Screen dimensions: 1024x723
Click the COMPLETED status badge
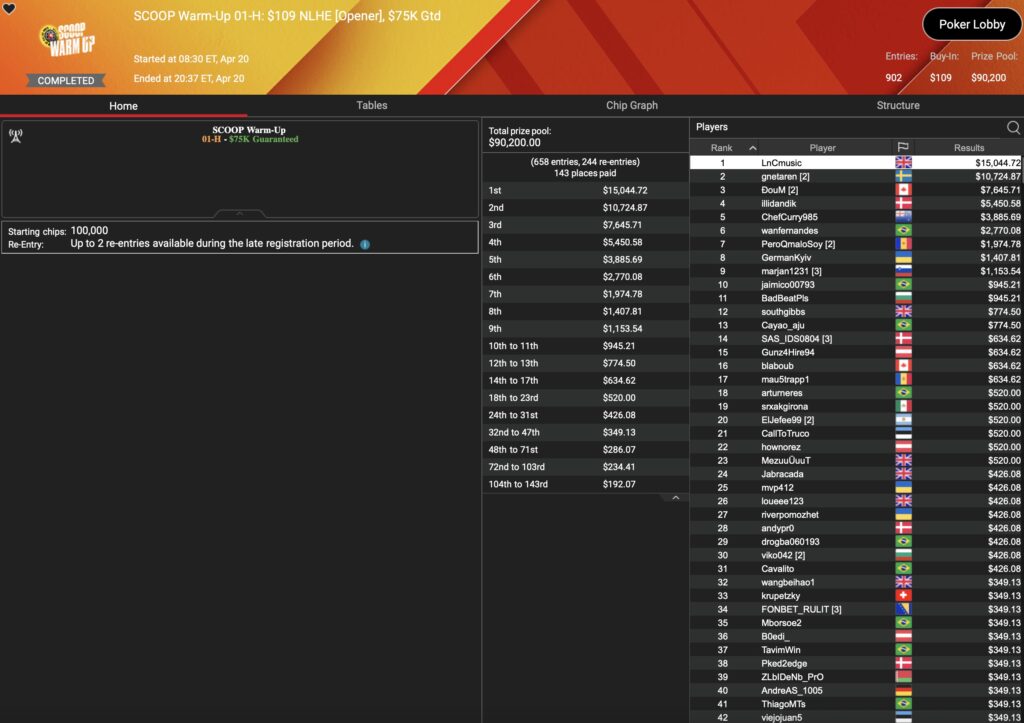click(65, 80)
